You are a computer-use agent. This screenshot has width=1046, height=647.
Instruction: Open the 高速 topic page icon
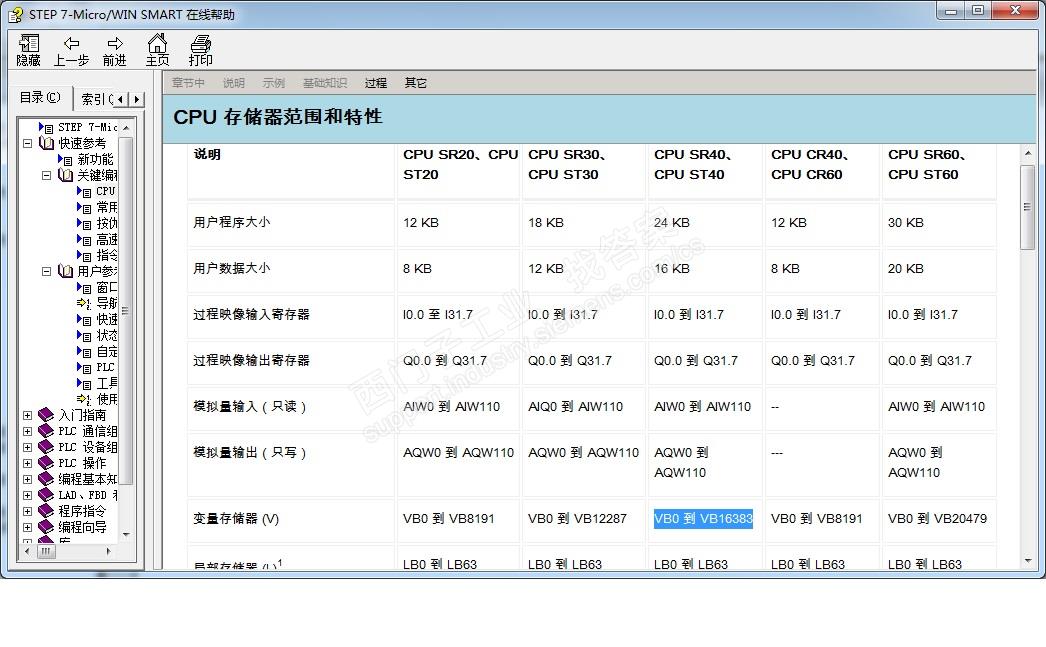84,239
